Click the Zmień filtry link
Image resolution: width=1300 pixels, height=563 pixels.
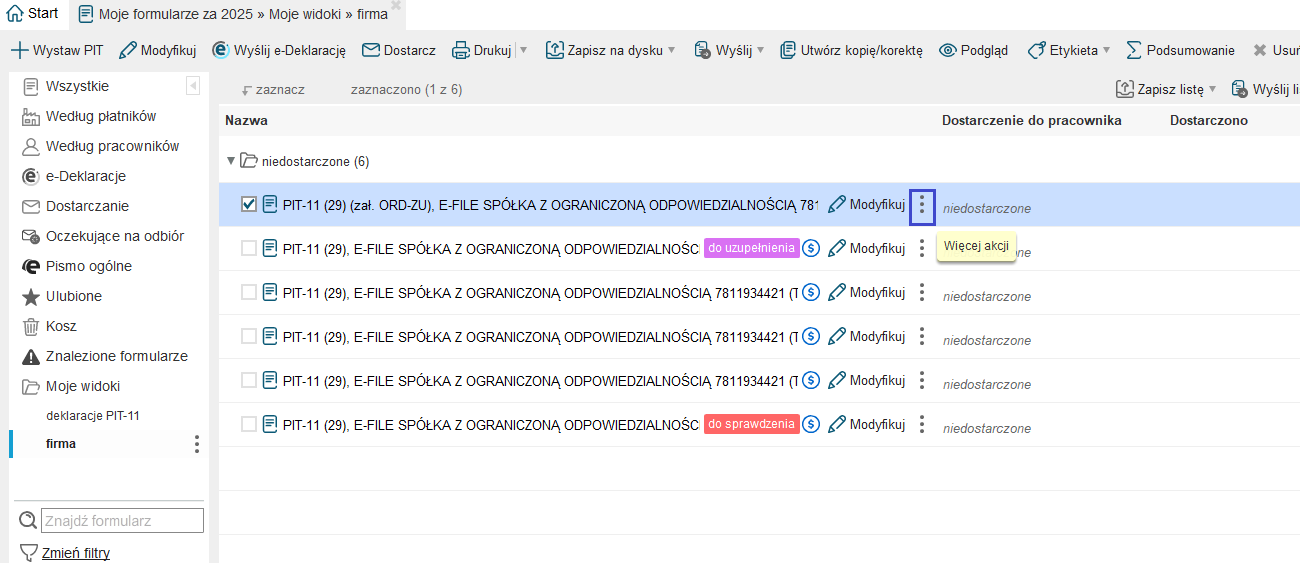click(x=75, y=553)
